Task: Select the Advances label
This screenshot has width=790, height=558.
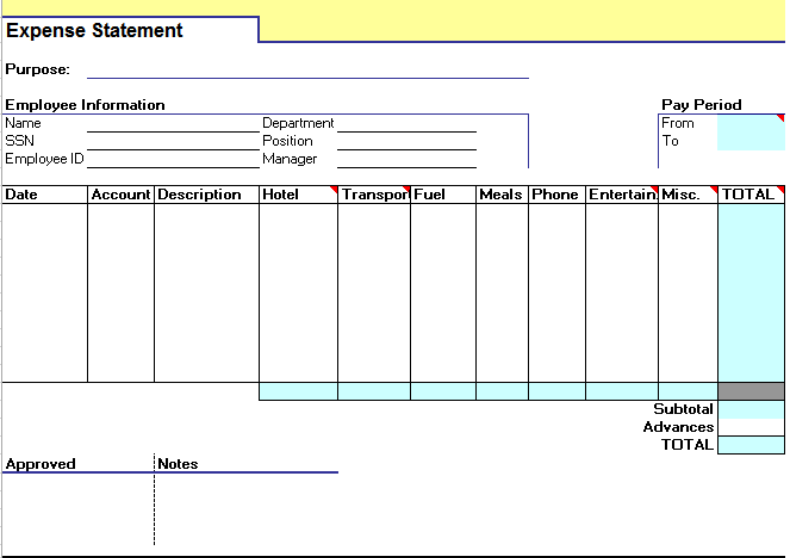Action: pos(678,427)
